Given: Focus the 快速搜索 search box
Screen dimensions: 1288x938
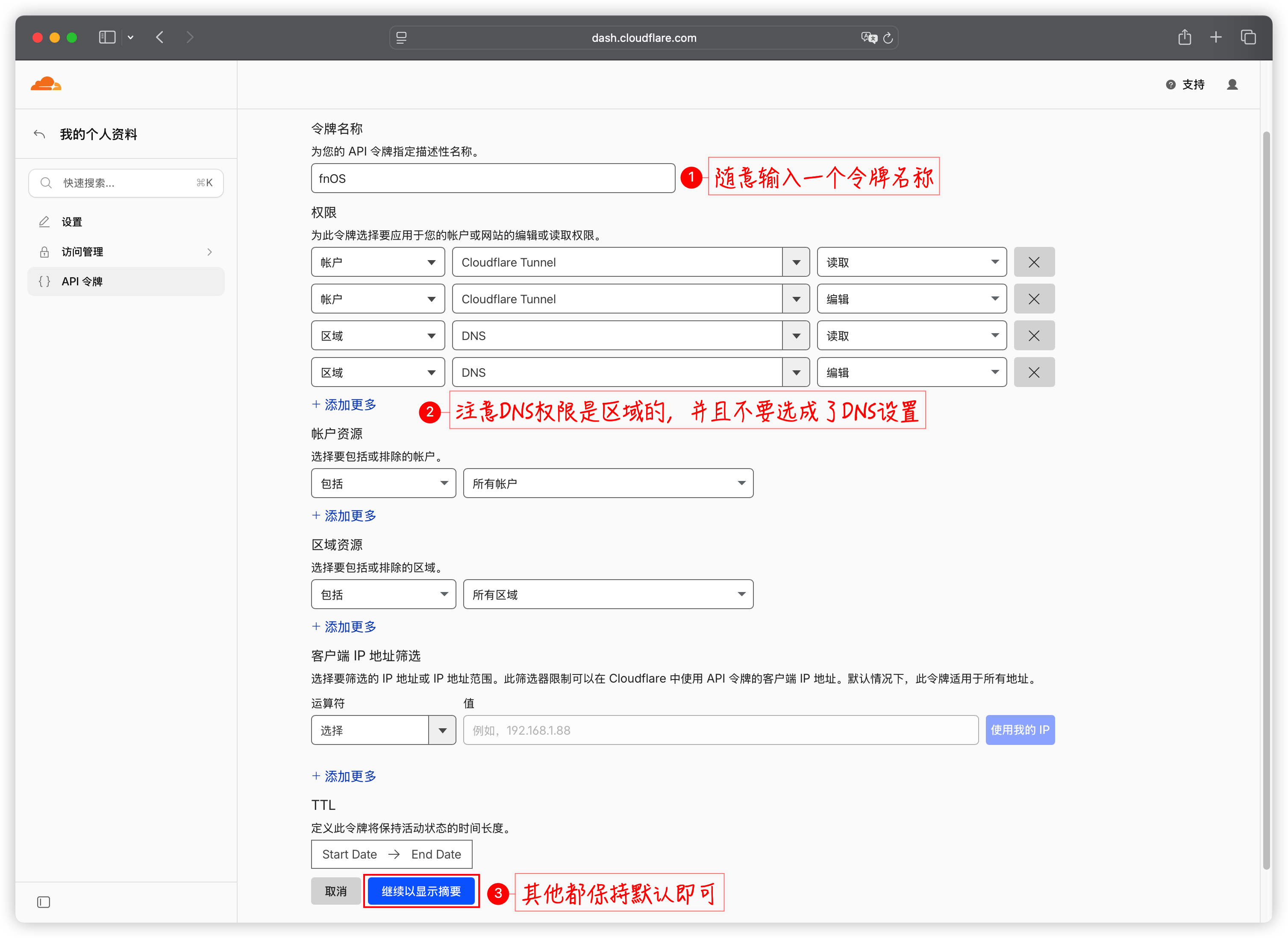Looking at the screenshot, I should (126, 183).
